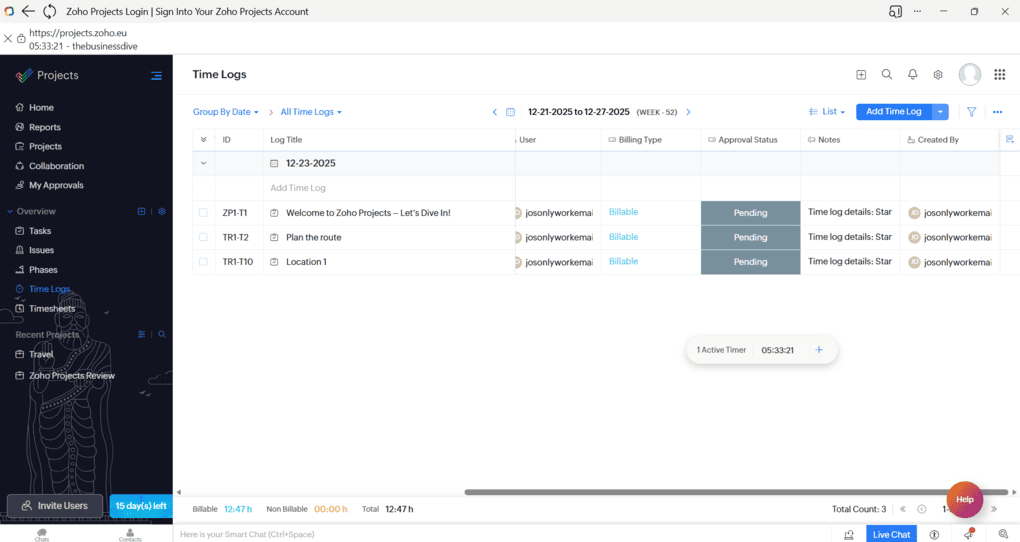Open the active timer 05:33:21
This screenshot has width=1020, height=542.
777,350
